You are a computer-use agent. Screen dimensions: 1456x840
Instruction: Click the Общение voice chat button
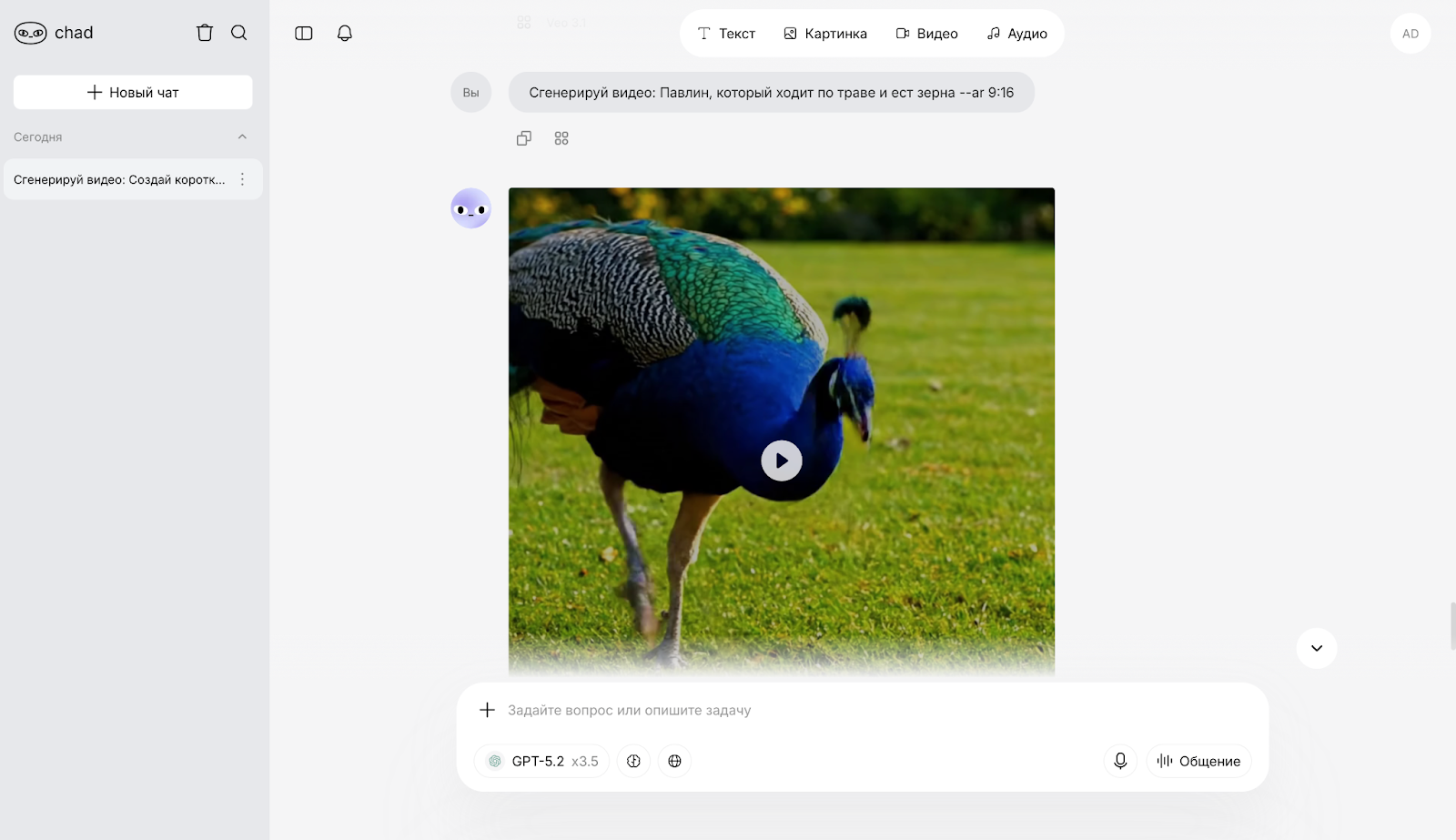1198,761
